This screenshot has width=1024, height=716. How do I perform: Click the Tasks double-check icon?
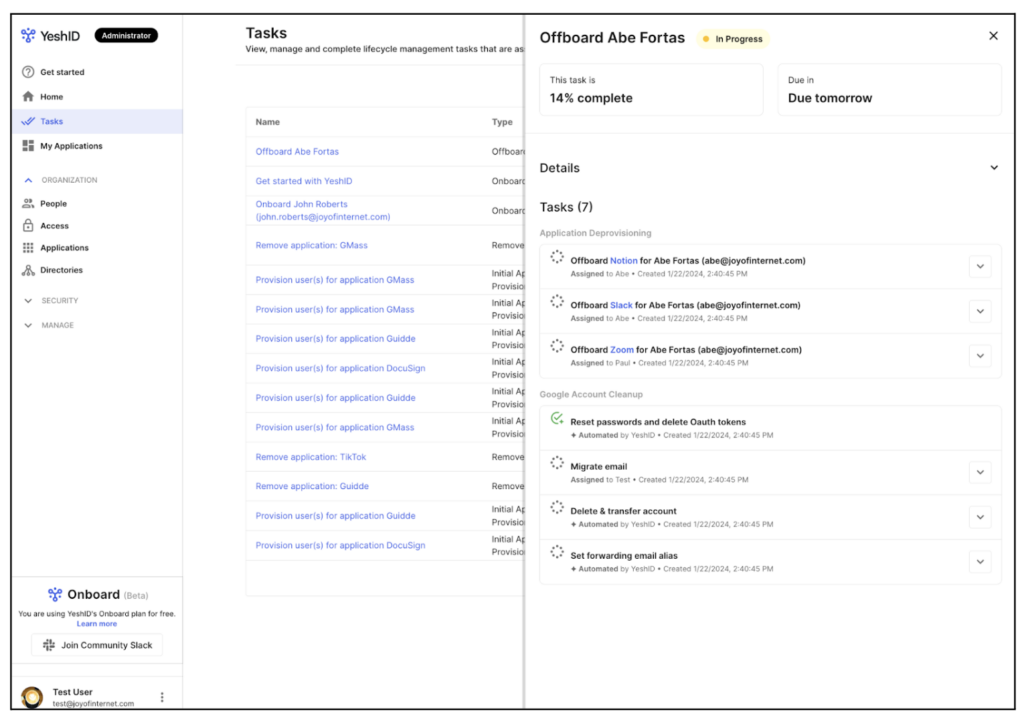tap(28, 122)
